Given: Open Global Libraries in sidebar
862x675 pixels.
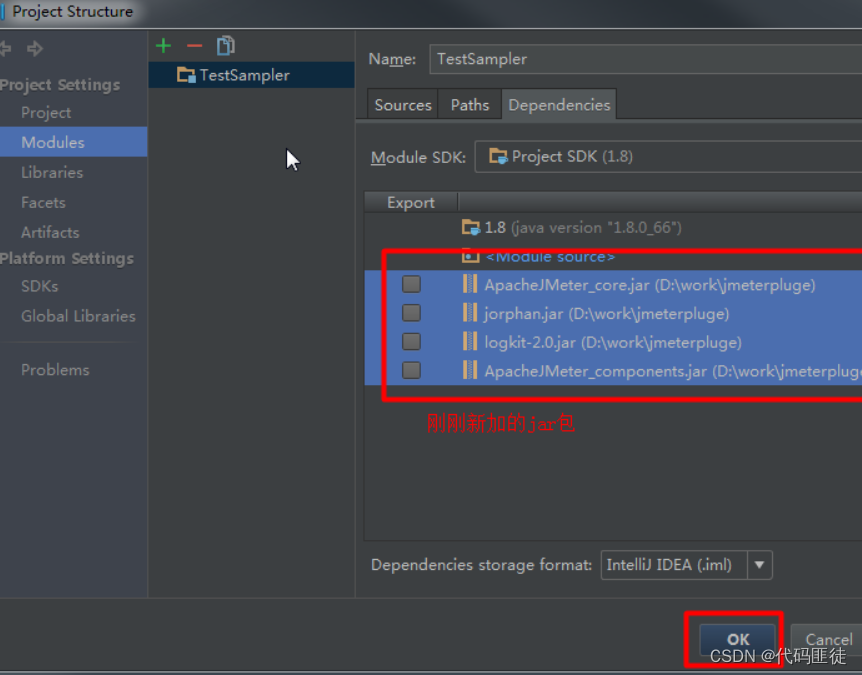Looking at the screenshot, I should [x=78, y=316].
